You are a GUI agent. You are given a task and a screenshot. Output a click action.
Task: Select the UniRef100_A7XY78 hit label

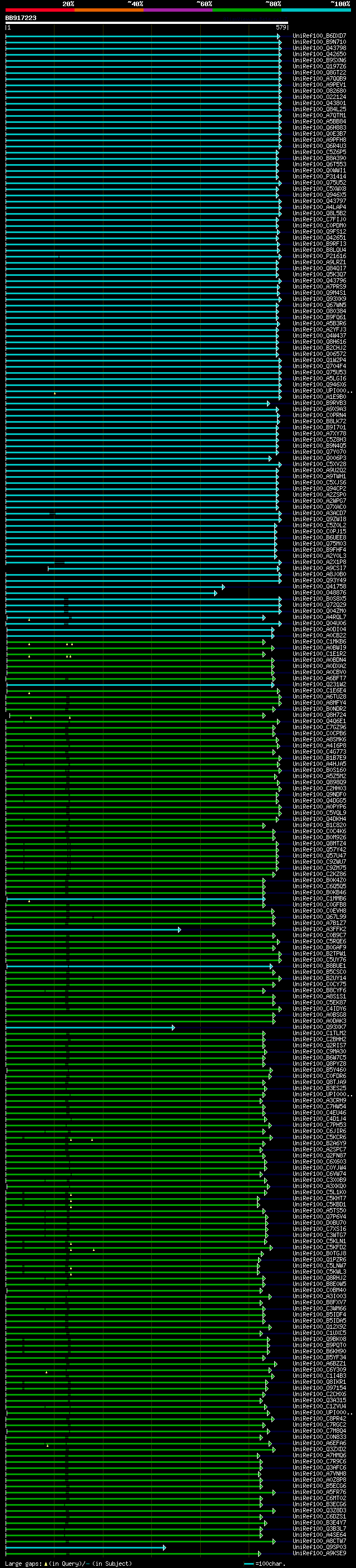[319, 434]
